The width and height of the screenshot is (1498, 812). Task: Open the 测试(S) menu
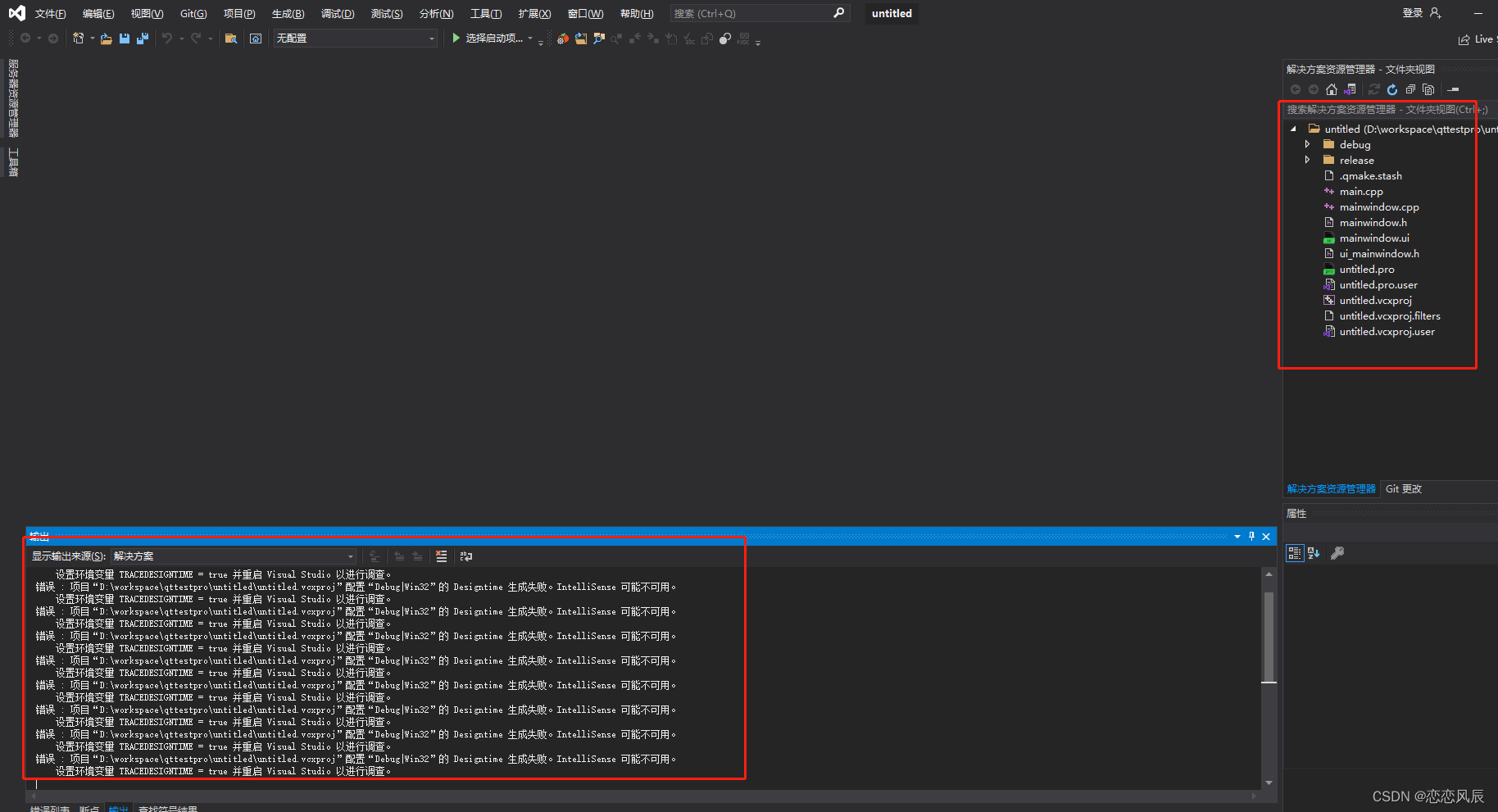(x=387, y=14)
